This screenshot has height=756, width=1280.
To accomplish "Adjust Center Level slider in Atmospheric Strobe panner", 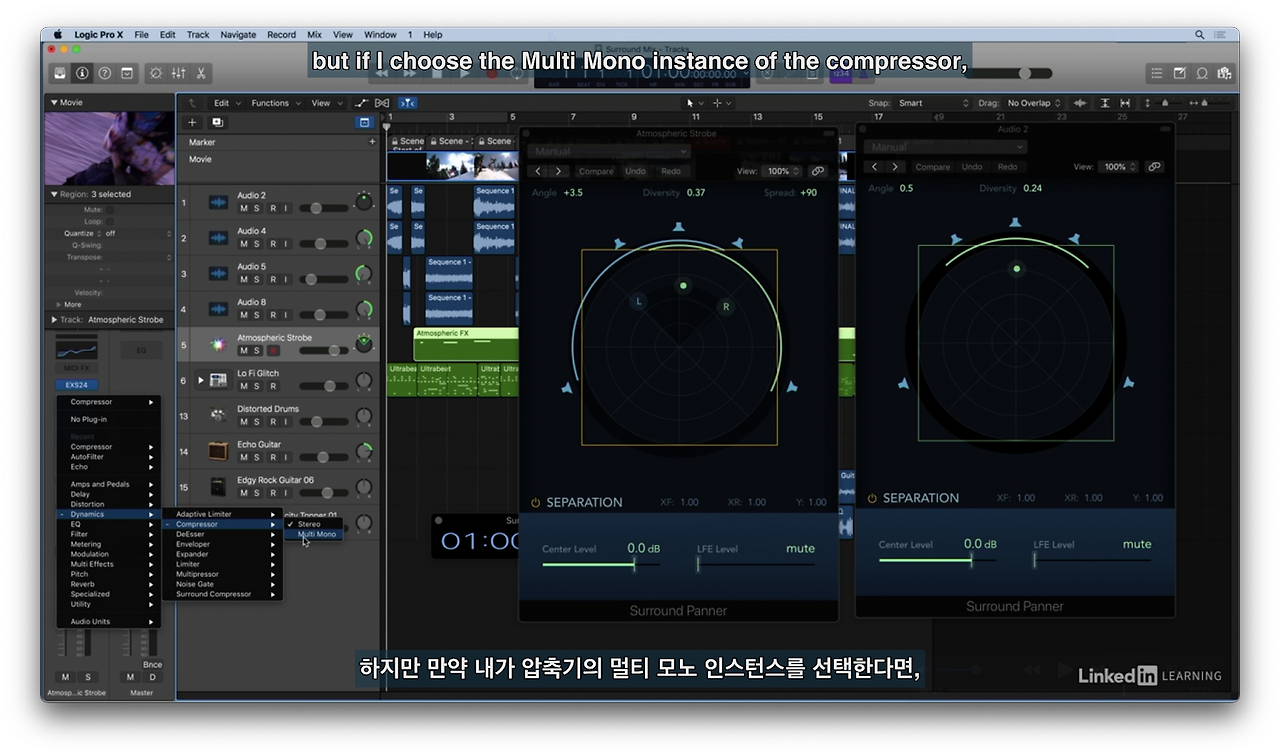I will coord(600,564).
